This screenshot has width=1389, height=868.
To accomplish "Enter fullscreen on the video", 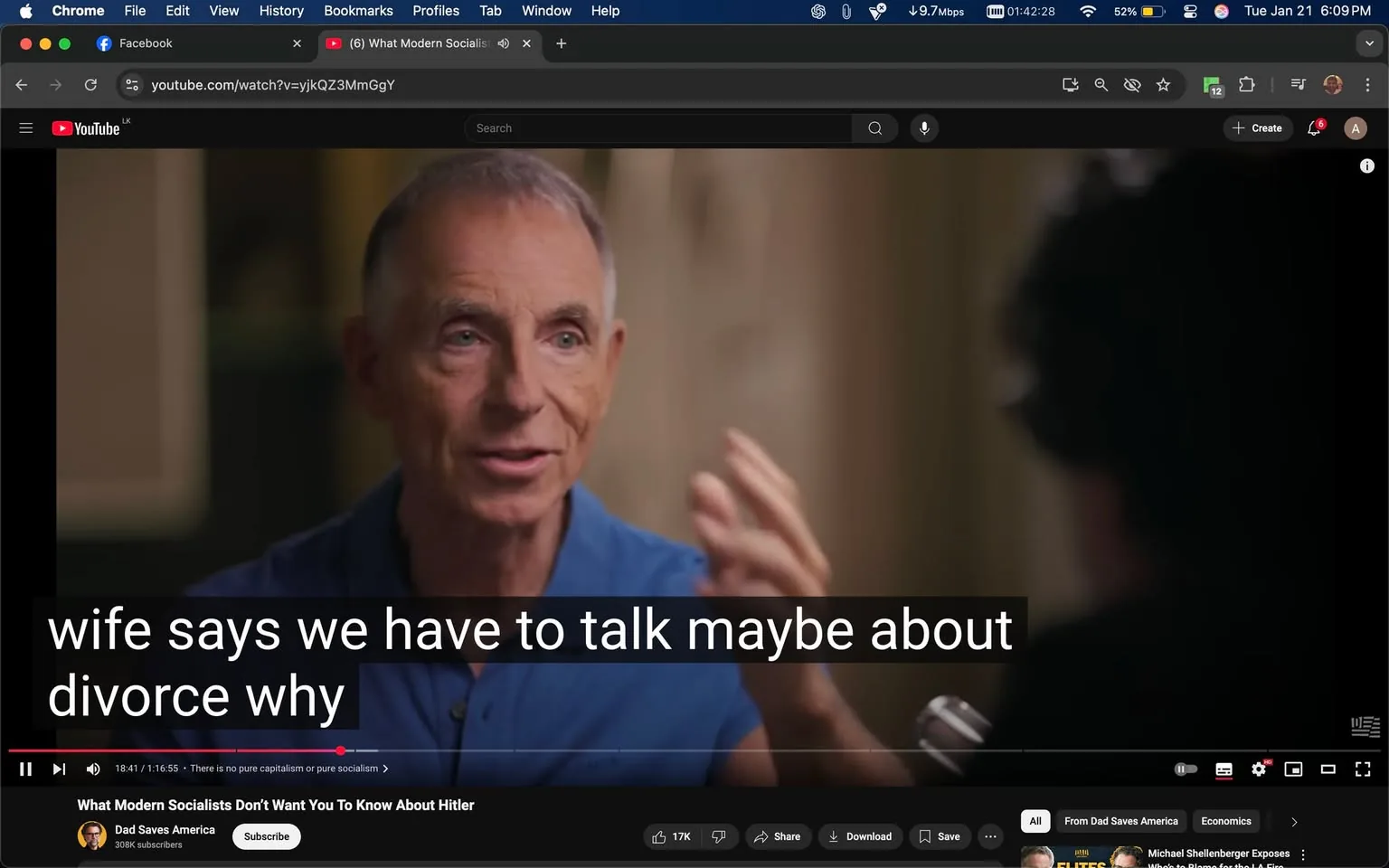I will pyautogui.click(x=1362, y=769).
